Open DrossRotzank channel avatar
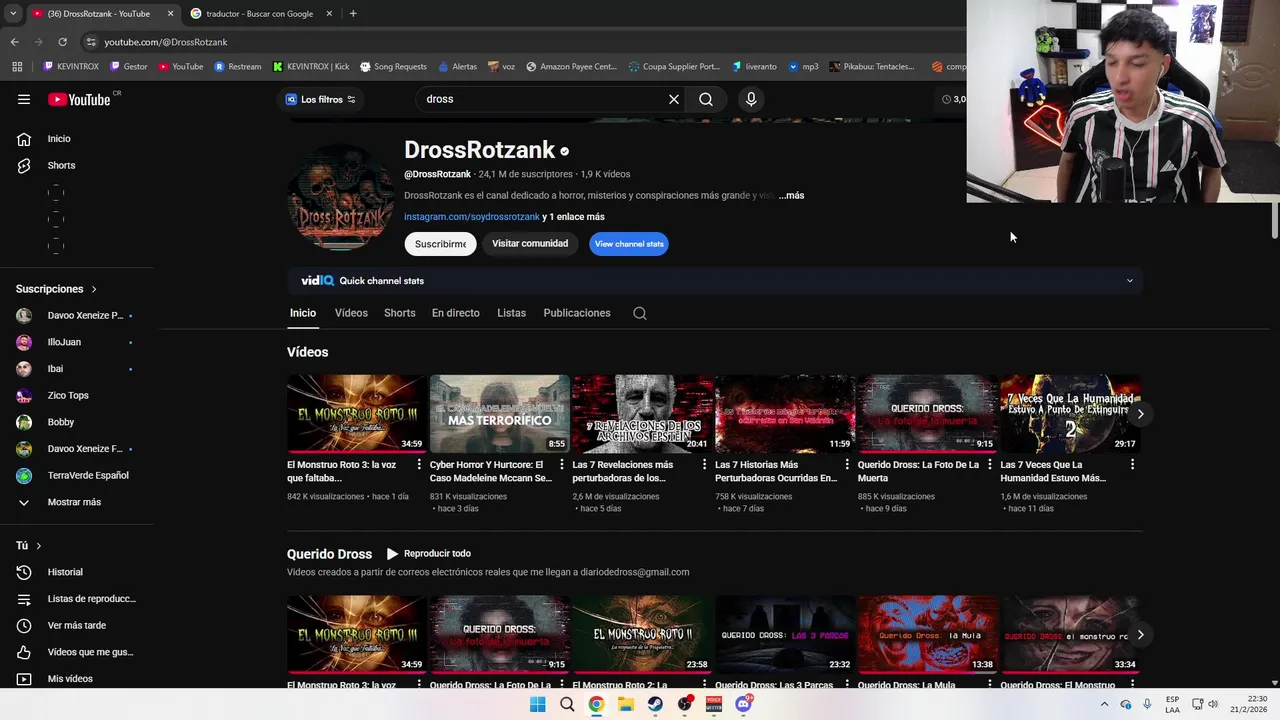The image size is (1280, 720). [341, 198]
